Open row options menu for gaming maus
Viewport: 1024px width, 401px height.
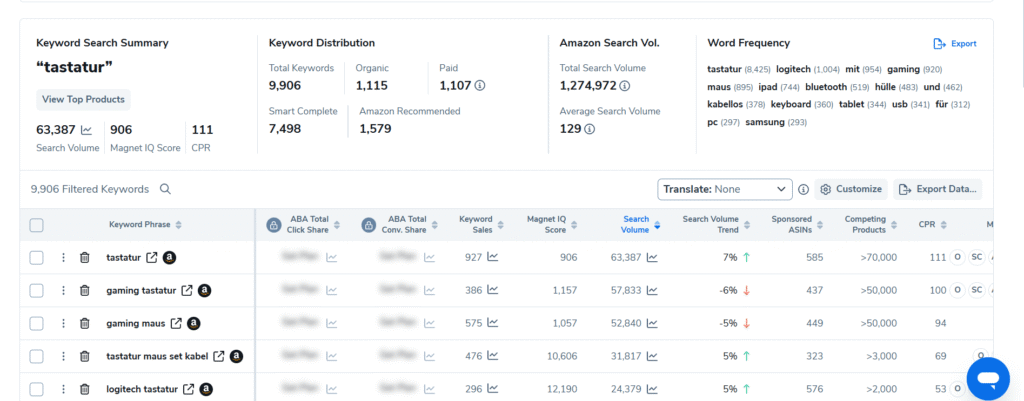click(x=63, y=323)
